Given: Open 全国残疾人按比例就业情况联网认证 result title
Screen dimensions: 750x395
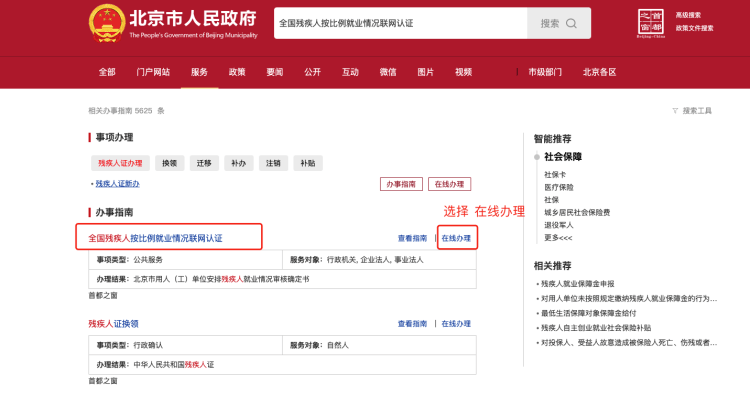Looking at the screenshot, I should (155, 238).
